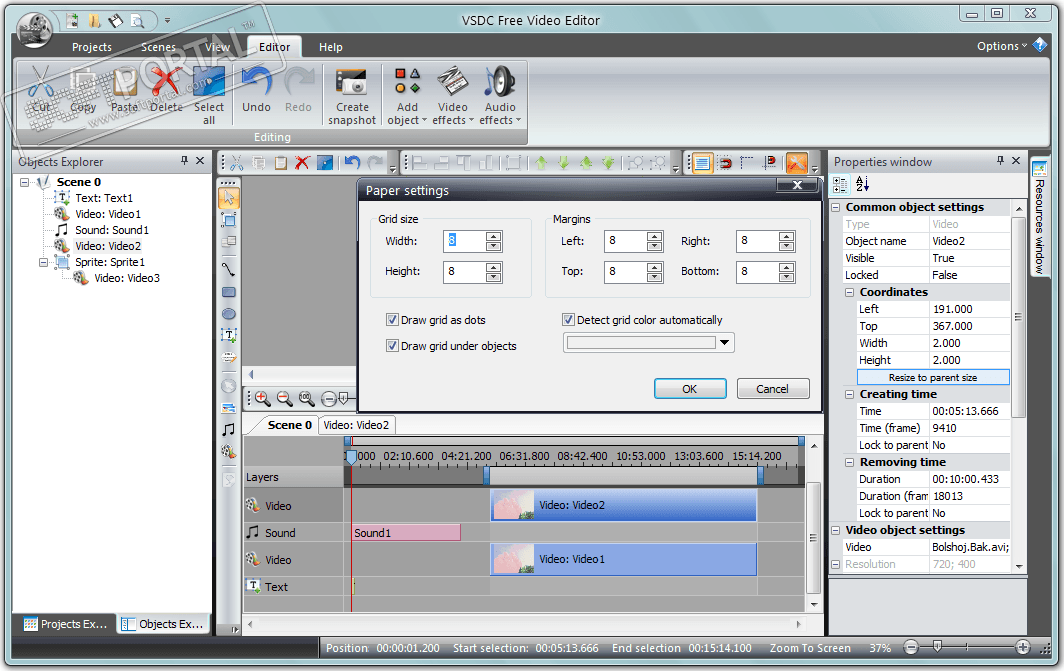This screenshot has height=671, width=1064.
Task: Select Video: Video3 in Objects Explorer
Action: (127, 278)
